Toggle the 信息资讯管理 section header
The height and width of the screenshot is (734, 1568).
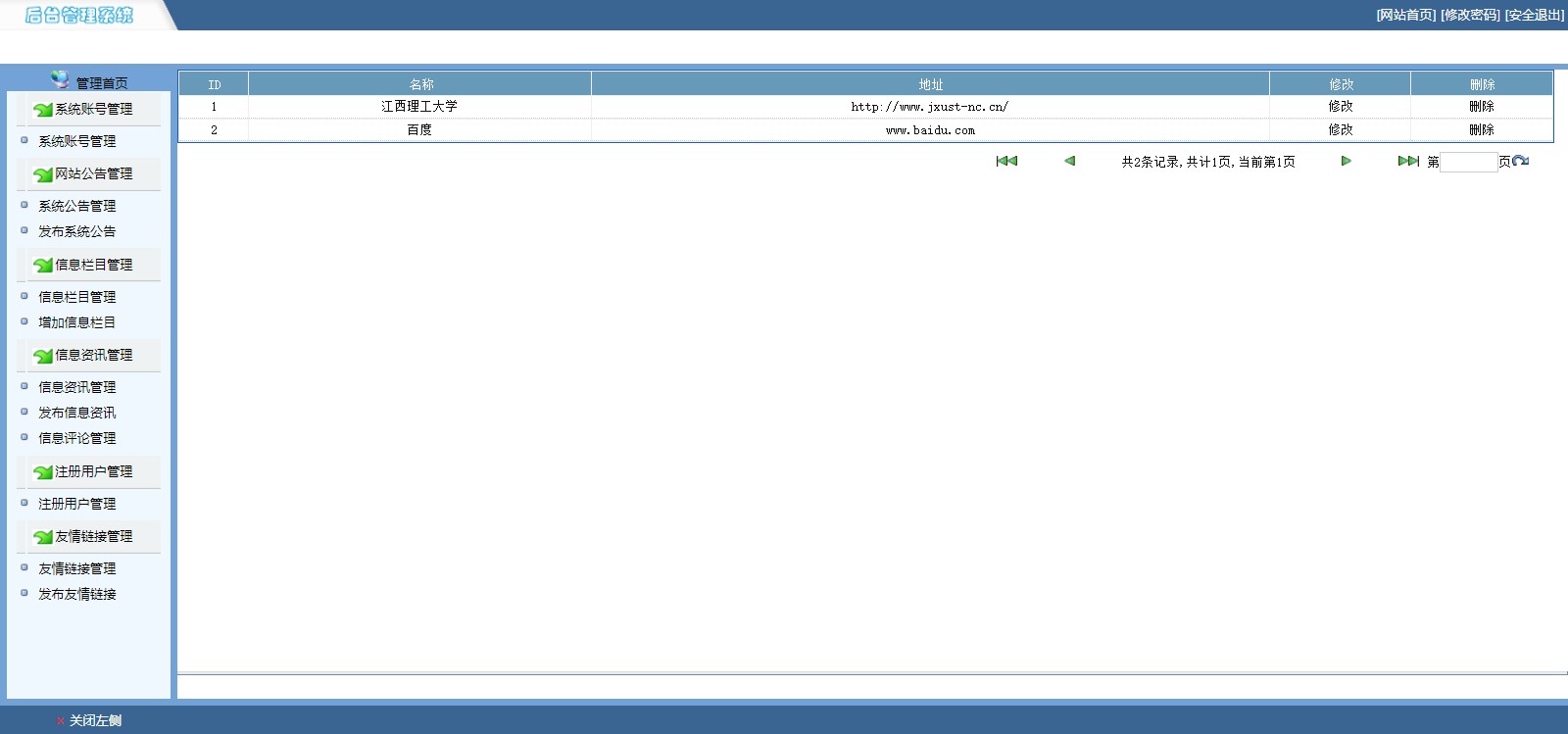(x=93, y=355)
